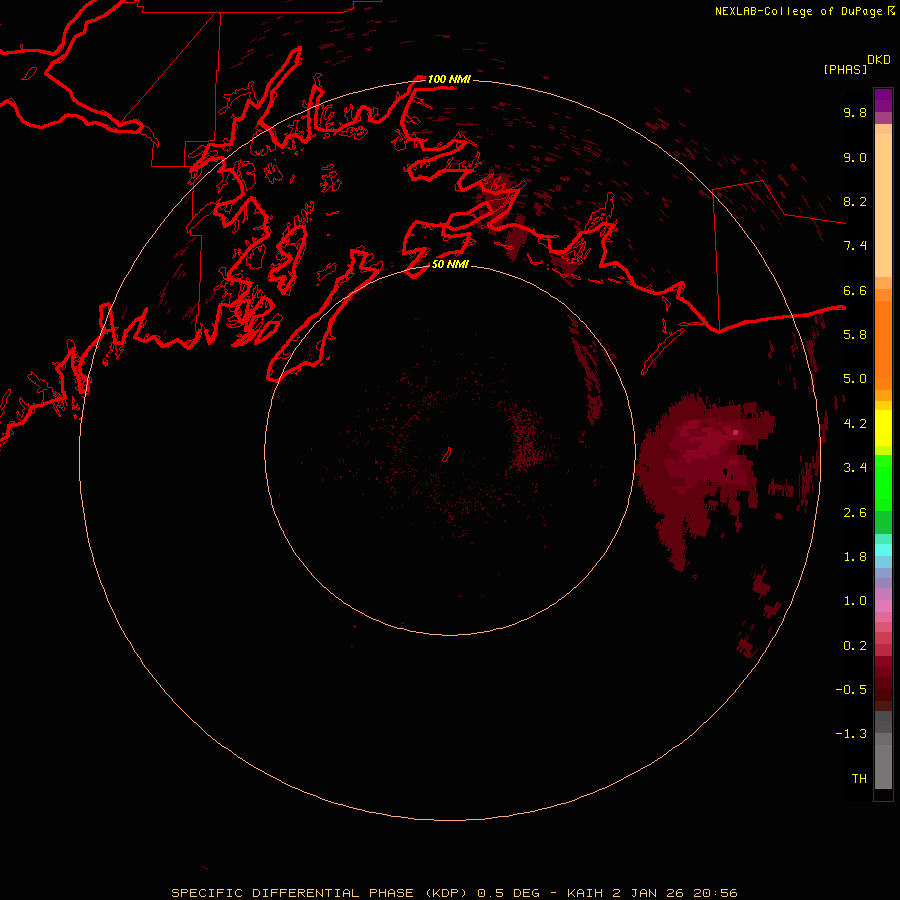Click the TH threshold label on the scale

[859, 778]
